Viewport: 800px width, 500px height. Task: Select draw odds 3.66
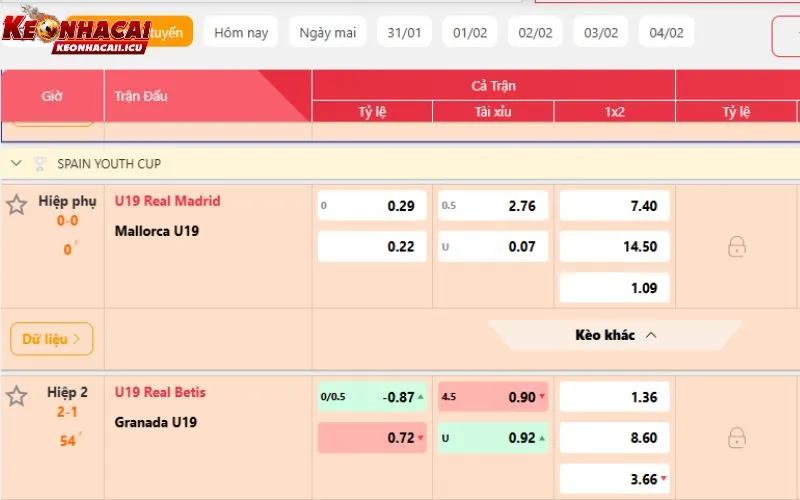point(614,479)
